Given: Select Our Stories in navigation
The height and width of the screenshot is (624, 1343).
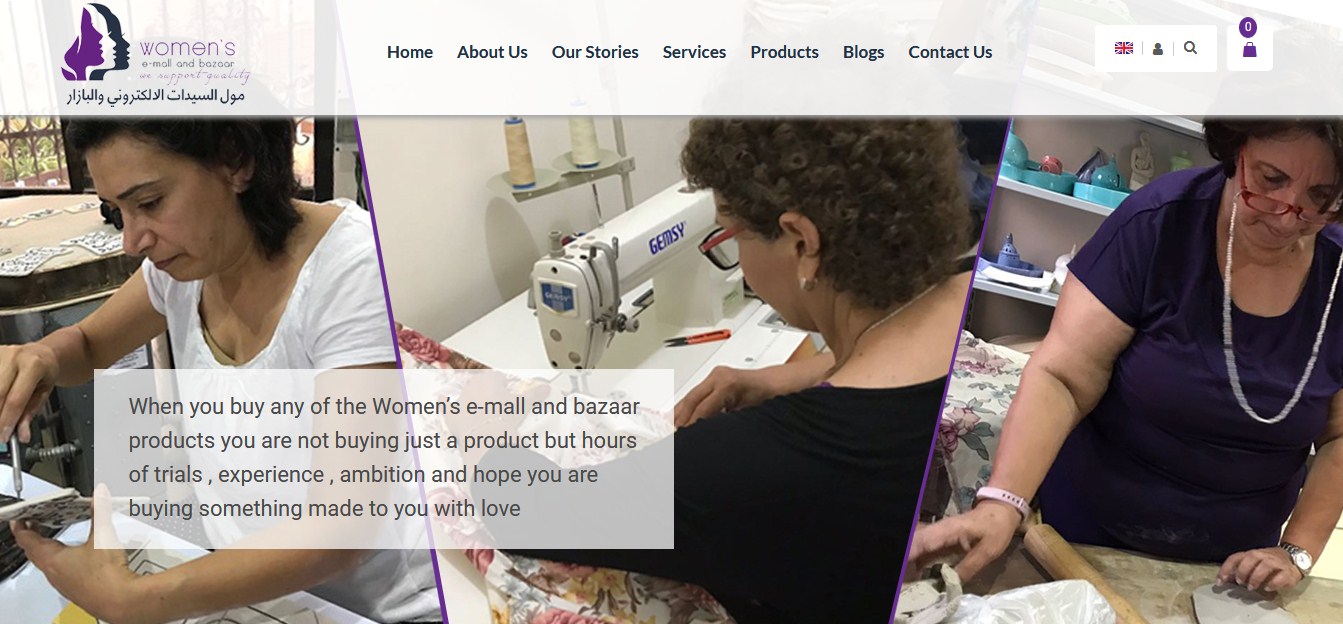Looking at the screenshot, I should 595,52.
